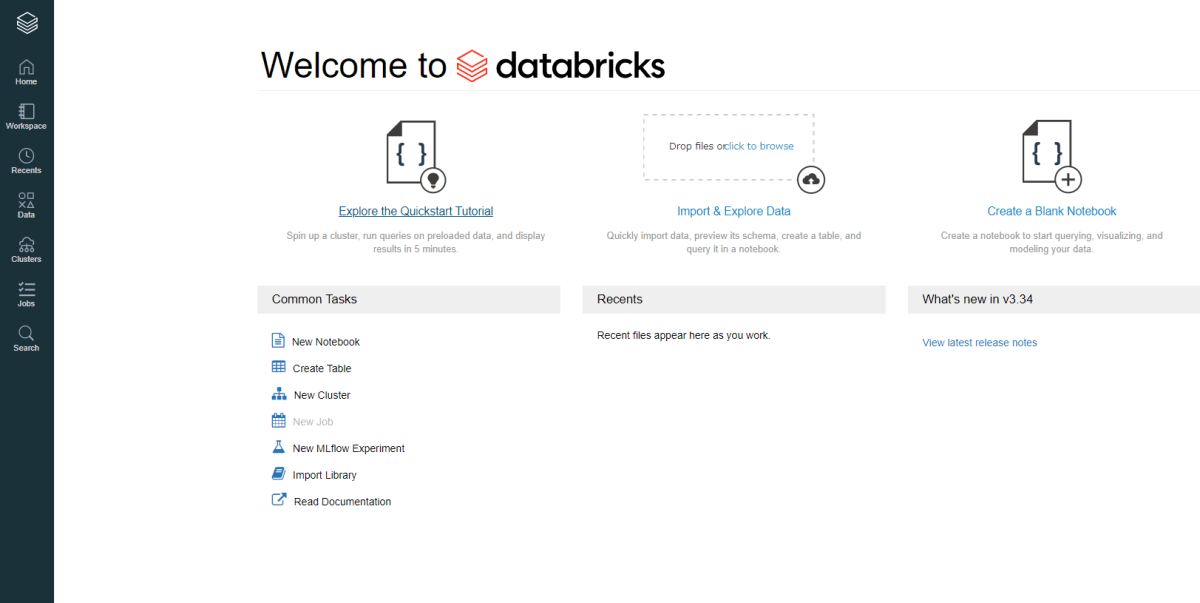Open the Workspace sidebar item
This screenshot has height=603, width=1200.
click(x=26, y=116)
